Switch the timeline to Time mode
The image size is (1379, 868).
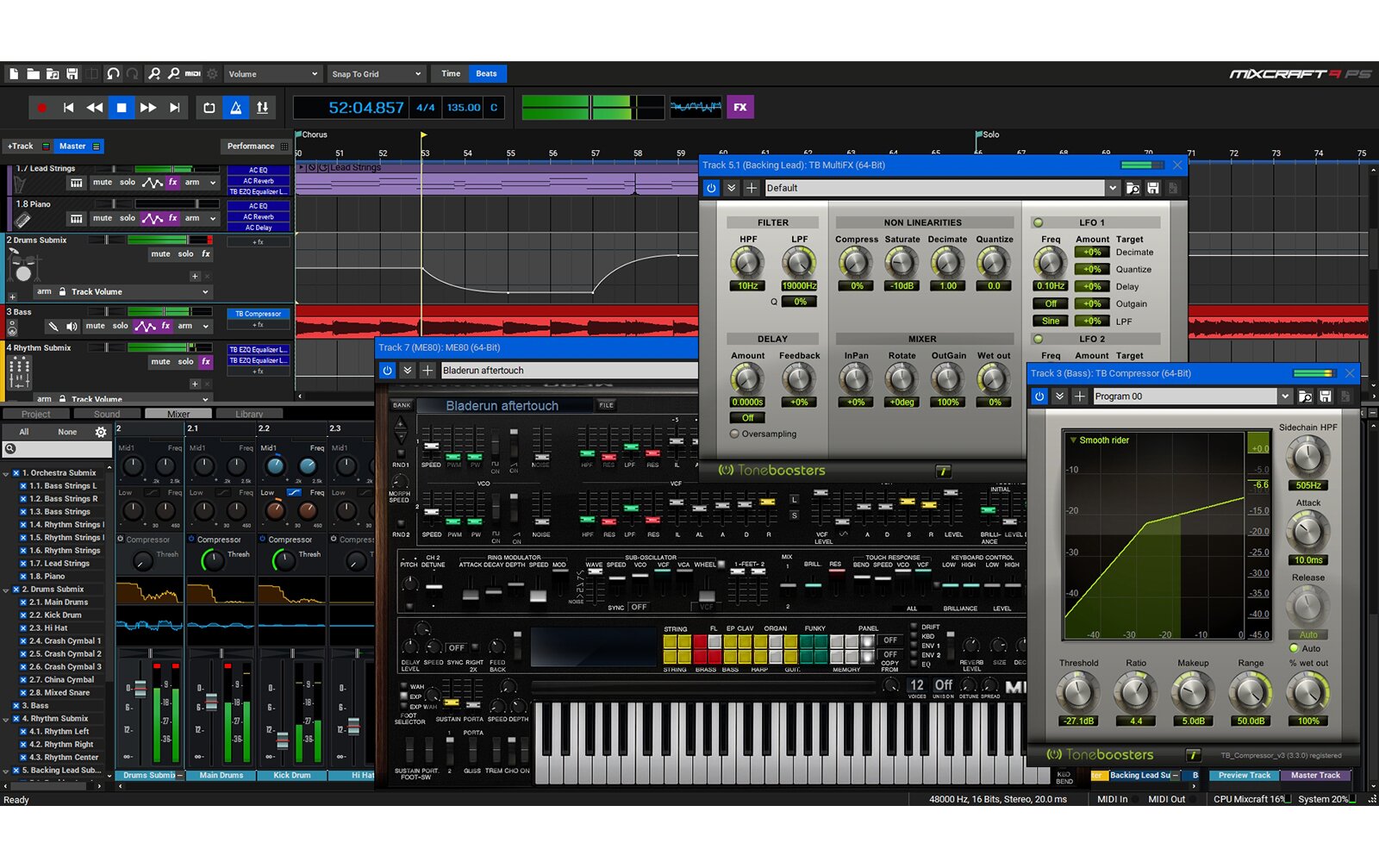tap(451, 74)
